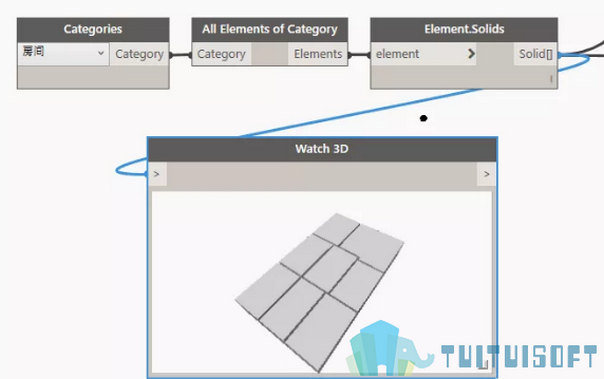This screenshot has height=379, width=604.
Task: Click the Watch 3D left input port arrow
Action: click(x=157, y=174)
